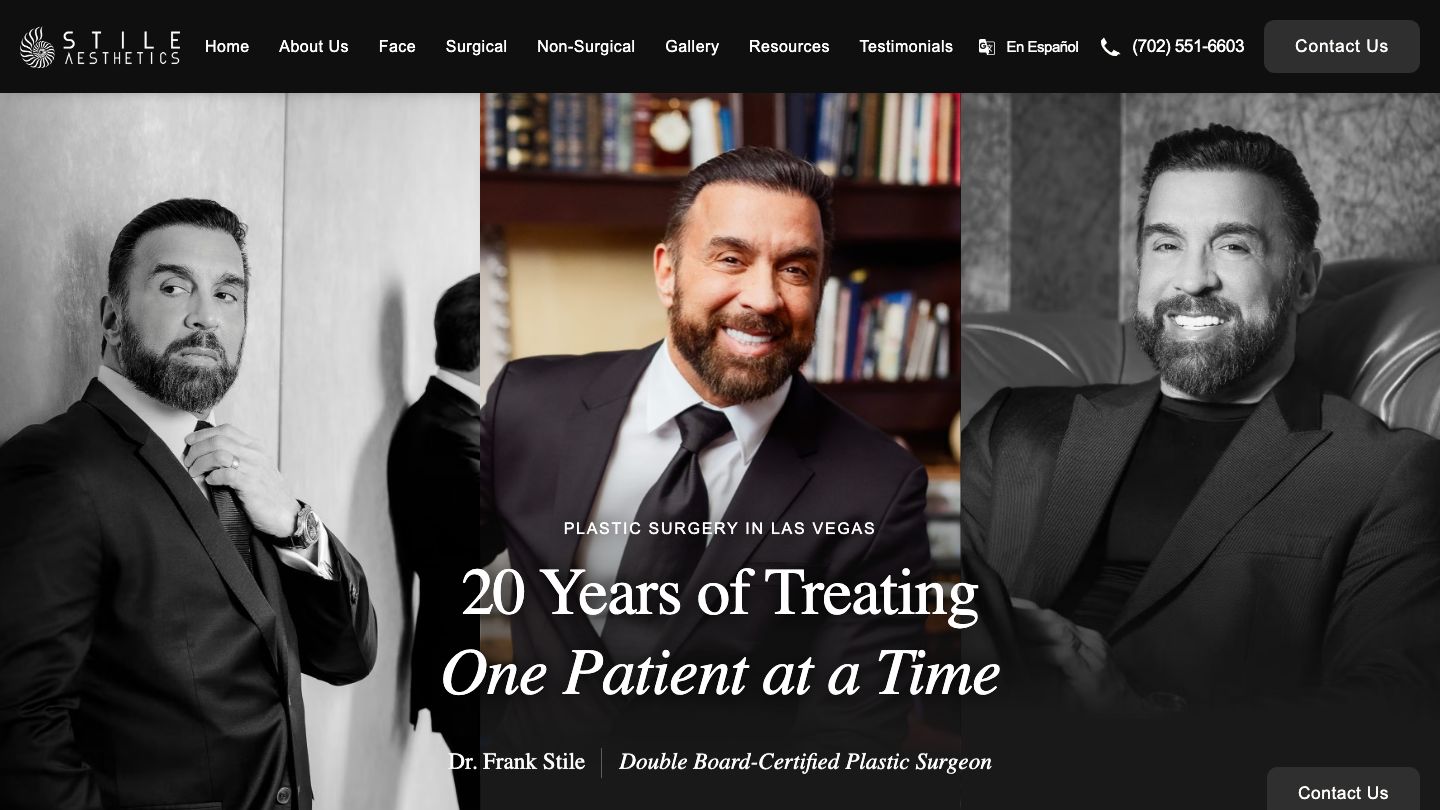
Task: View the Testimonials page
Action: point(906,46)
